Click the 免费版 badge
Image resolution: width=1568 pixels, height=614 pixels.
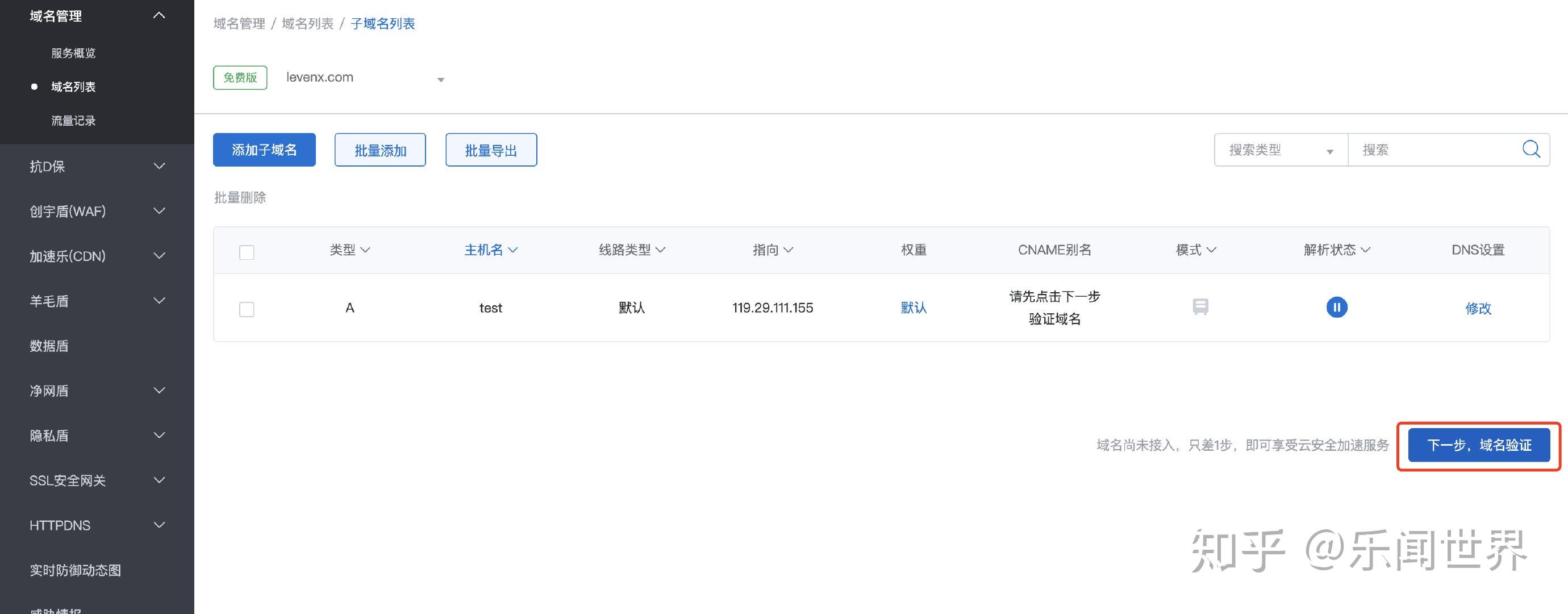pos(240,77)
